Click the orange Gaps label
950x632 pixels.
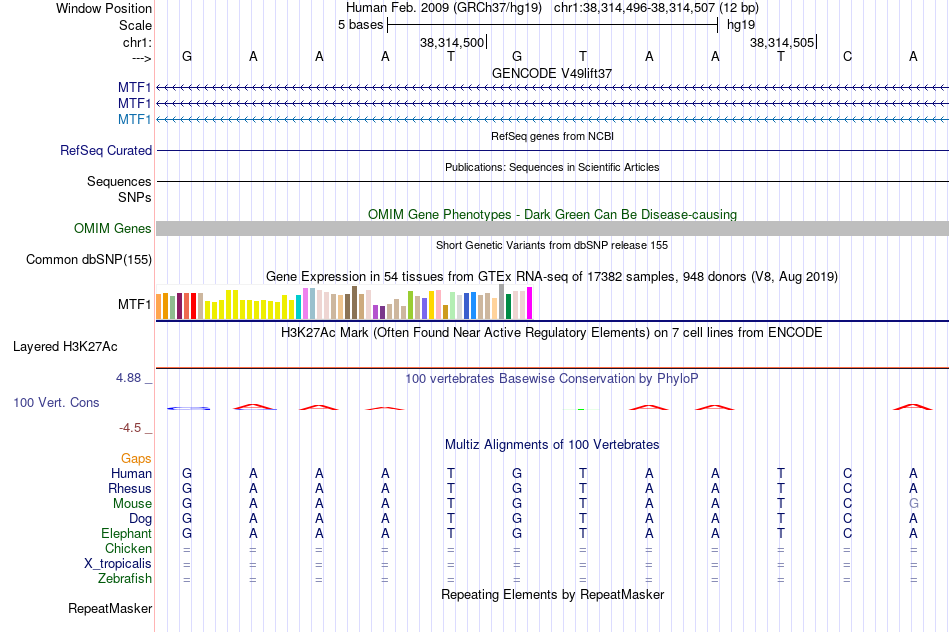(136, 459)
